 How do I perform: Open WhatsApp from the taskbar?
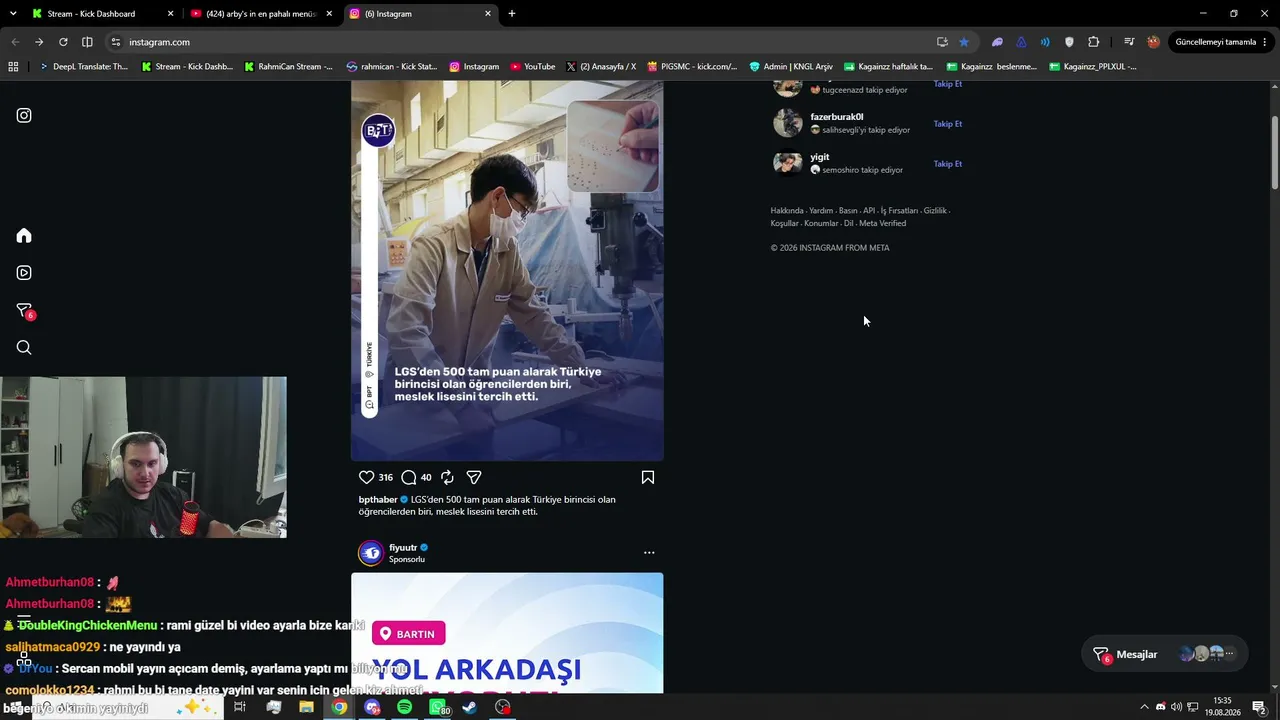click(438, 707)
